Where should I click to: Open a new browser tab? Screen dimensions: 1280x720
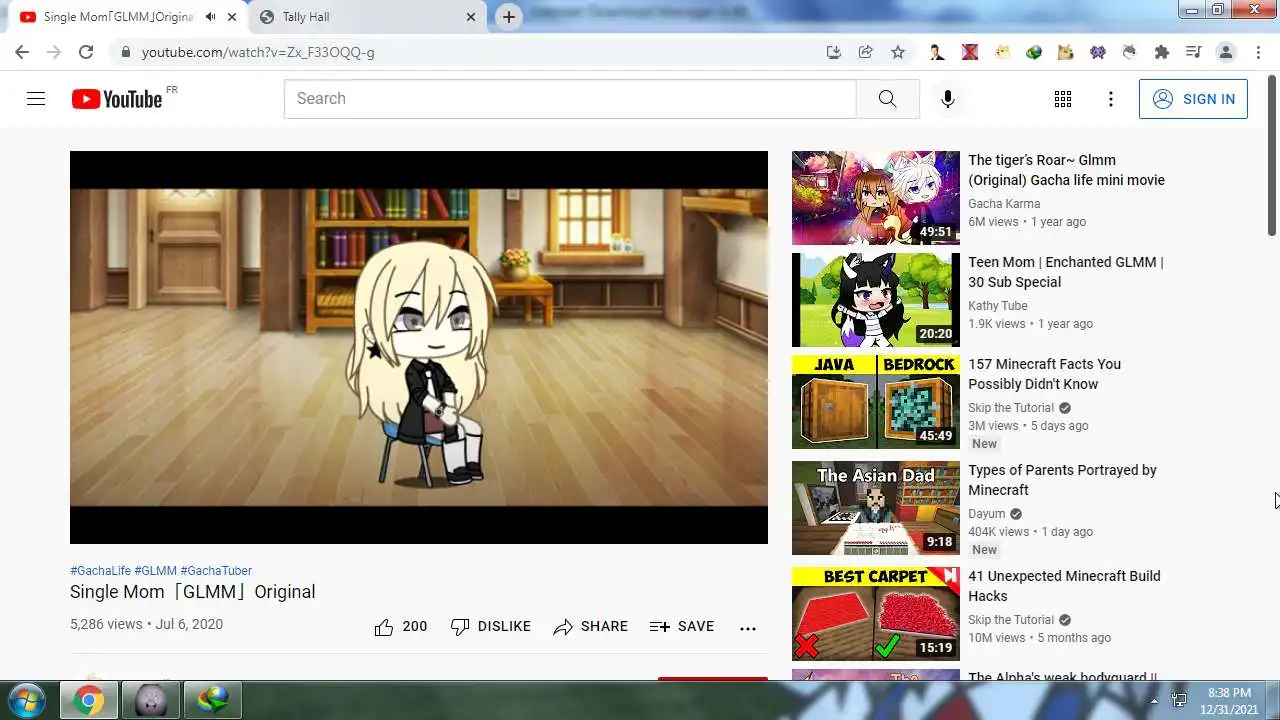[x=509, y=17]
